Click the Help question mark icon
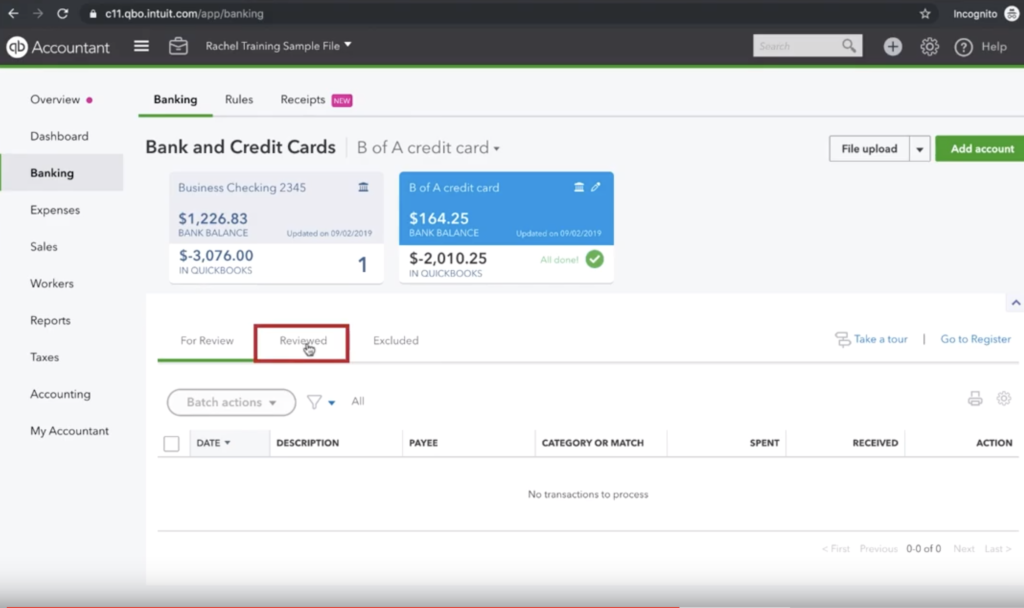Viewport: 1024px width, 608px height. 963,47
